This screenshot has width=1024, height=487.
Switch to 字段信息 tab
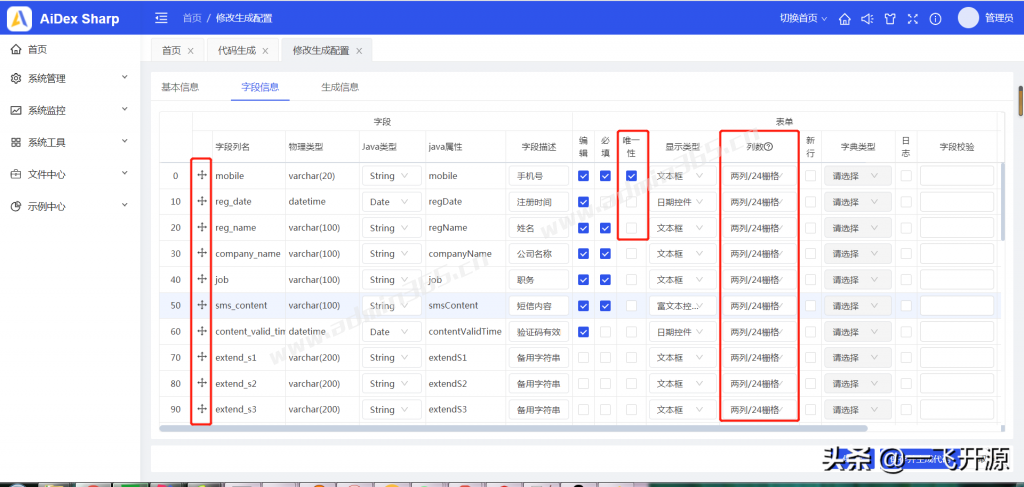tap(260, 87)
